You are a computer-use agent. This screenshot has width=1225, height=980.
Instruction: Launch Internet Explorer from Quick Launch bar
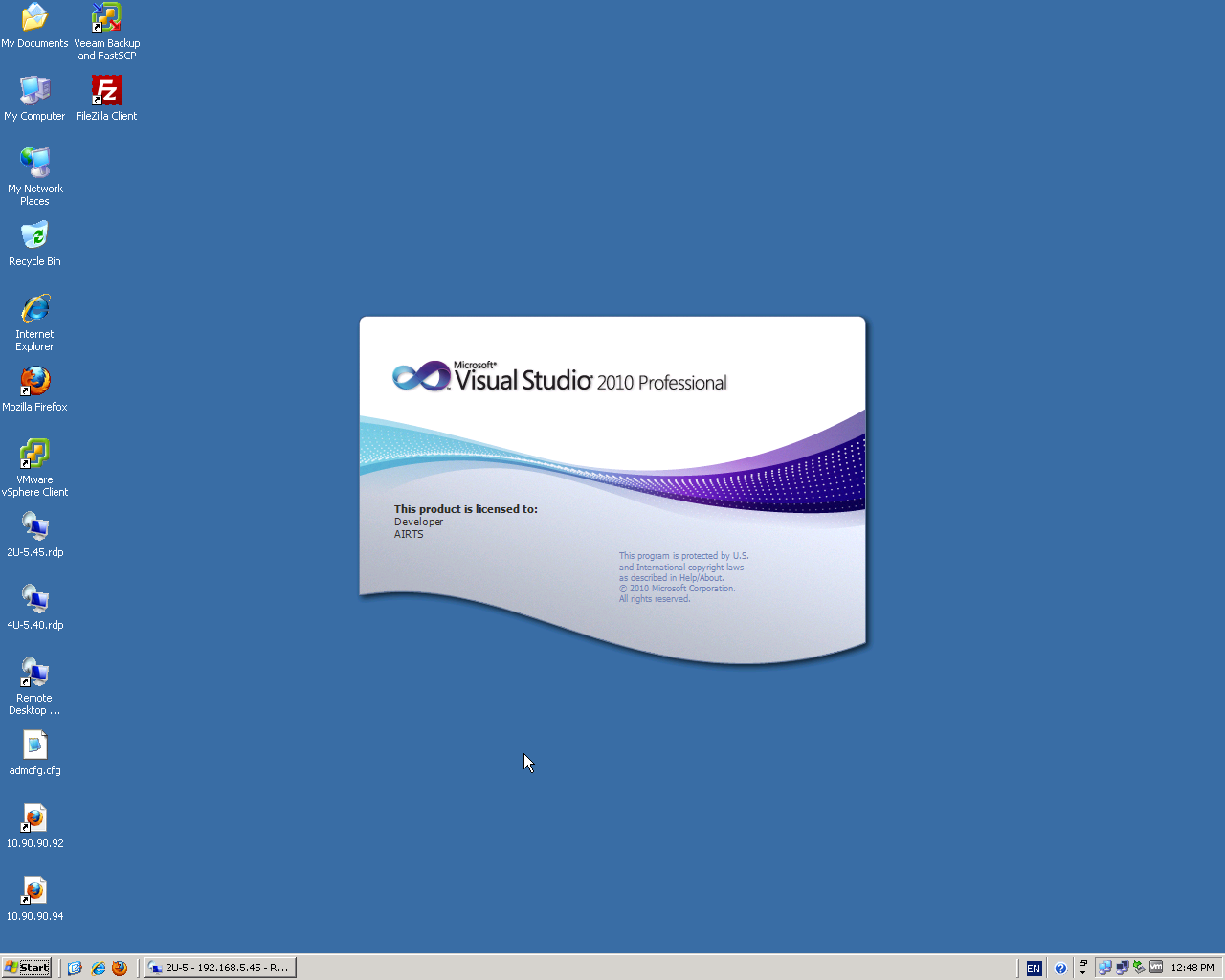point(98,968)
